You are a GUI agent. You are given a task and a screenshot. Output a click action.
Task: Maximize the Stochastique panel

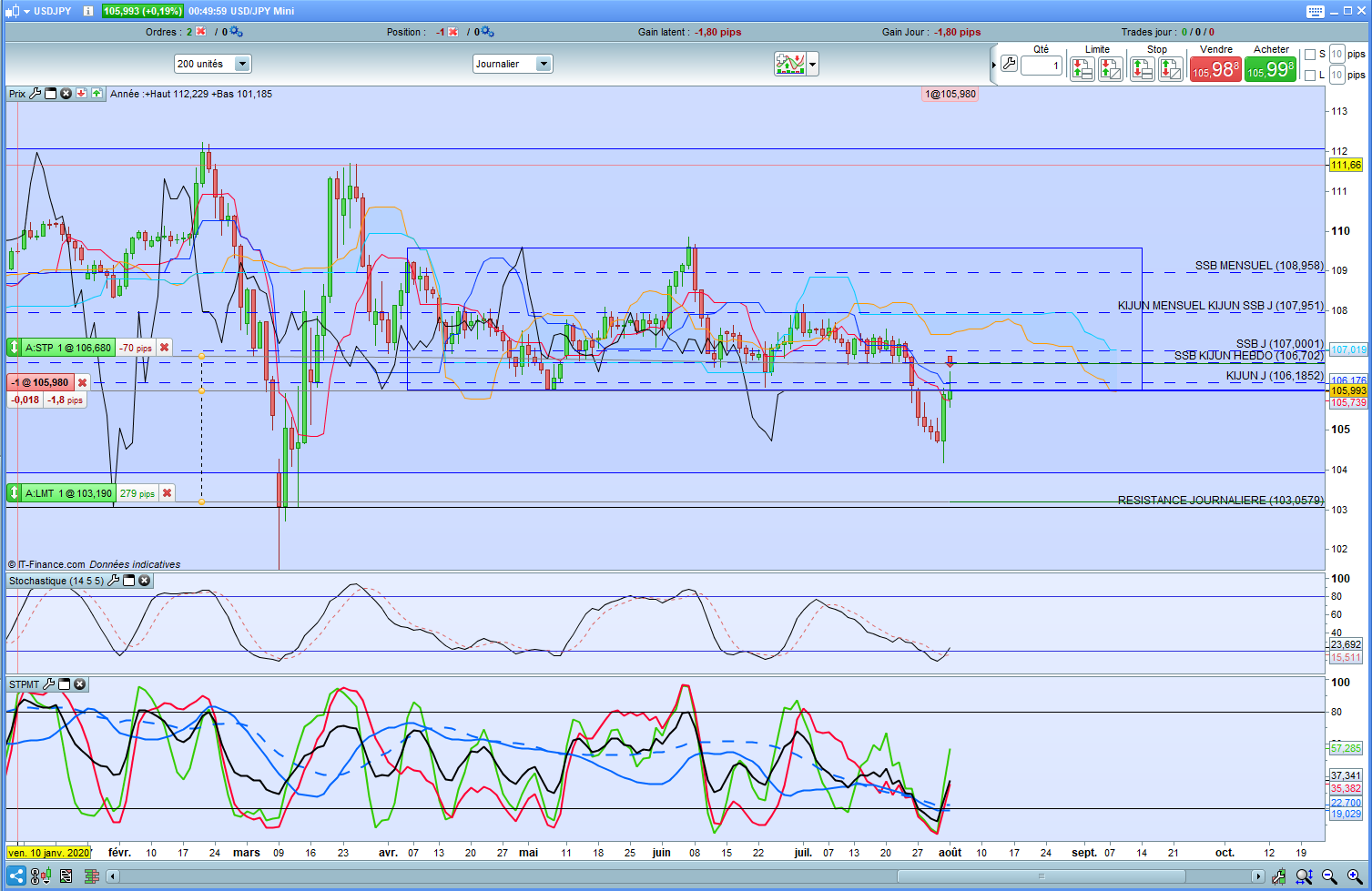coord(128,581)
